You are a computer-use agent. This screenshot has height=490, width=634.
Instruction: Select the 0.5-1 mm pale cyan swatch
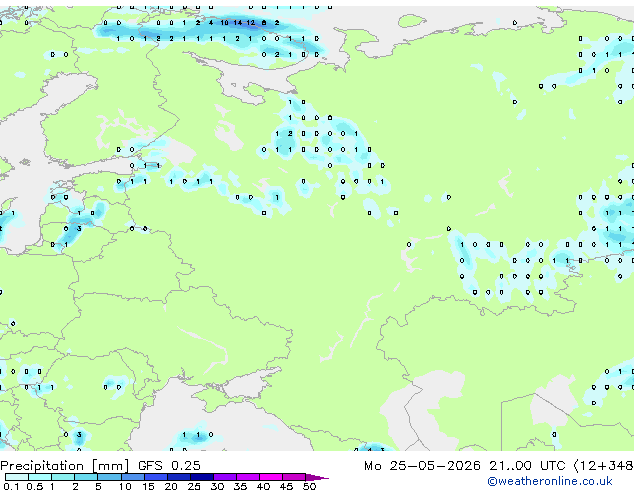40,477
